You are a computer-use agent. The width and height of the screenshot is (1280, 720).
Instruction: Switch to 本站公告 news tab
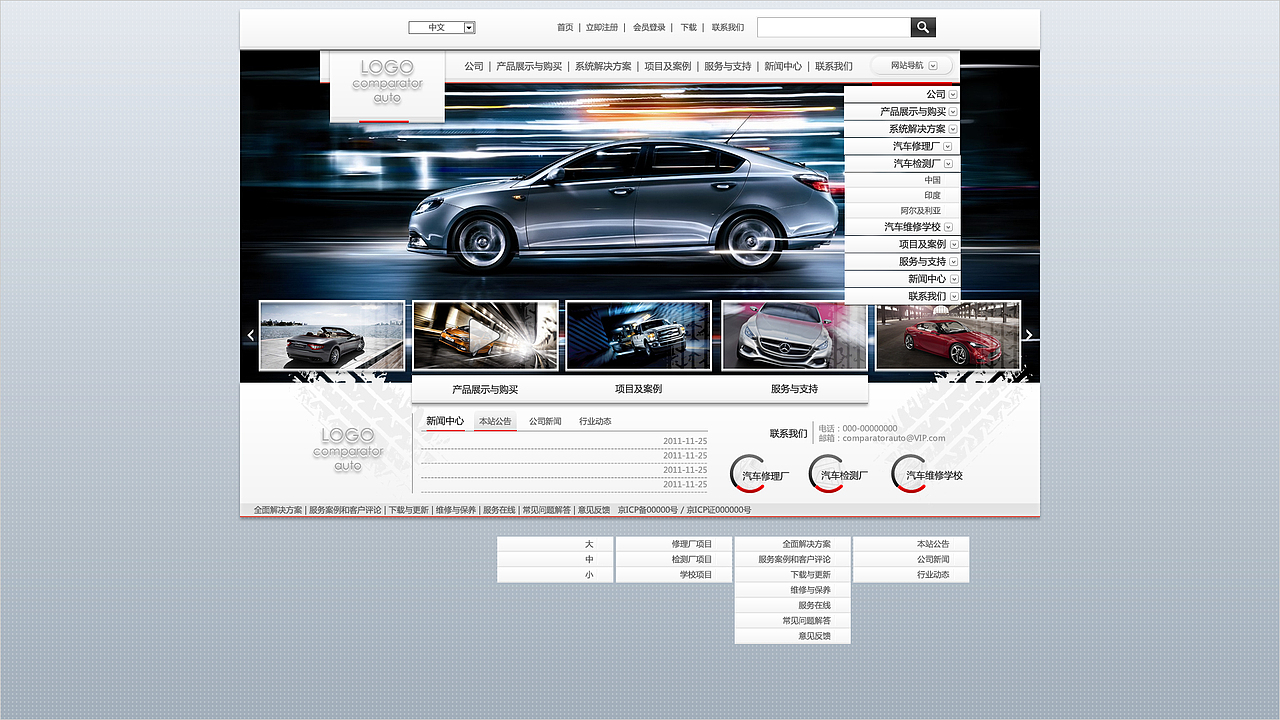(495, 422)
